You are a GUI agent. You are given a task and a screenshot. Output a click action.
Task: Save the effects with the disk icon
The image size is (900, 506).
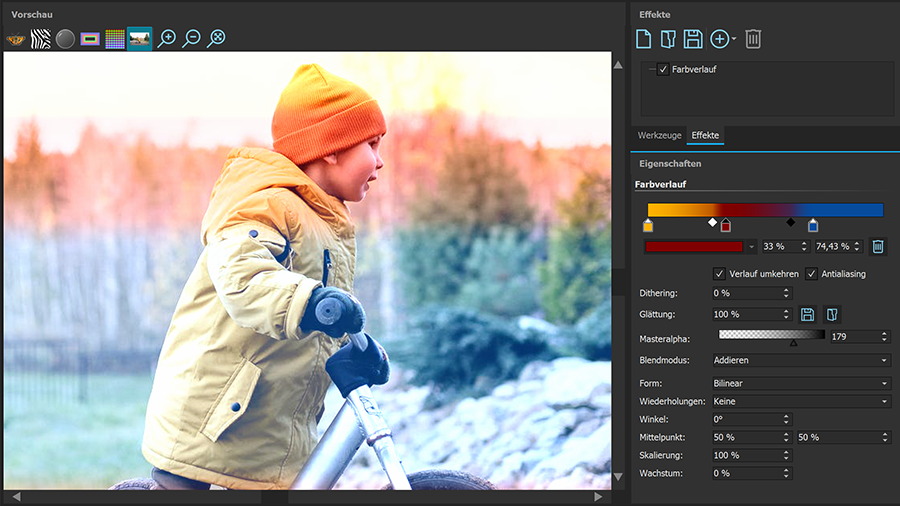[x=692, y=39]
